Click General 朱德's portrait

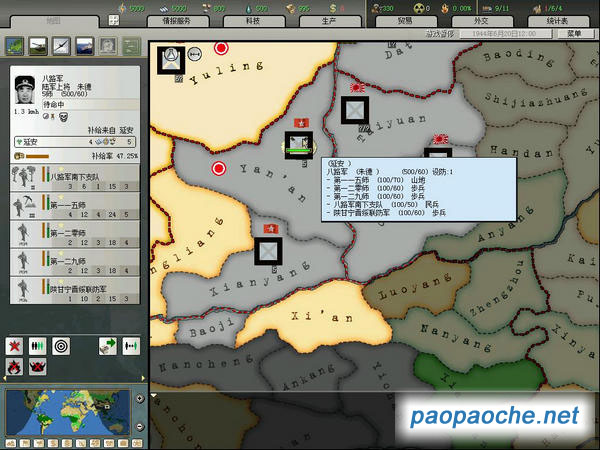(25, 90)
